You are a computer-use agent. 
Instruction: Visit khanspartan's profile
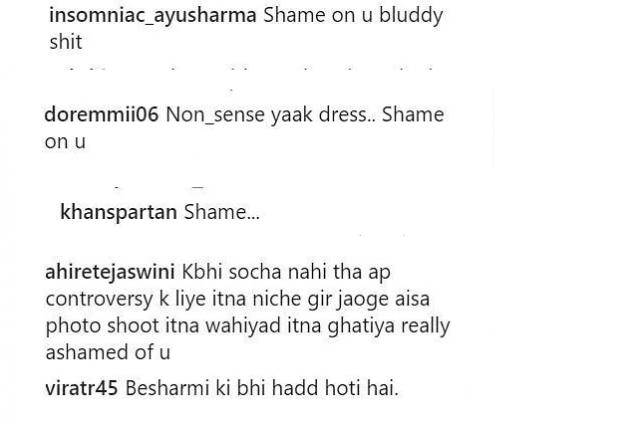click(118, 212)
